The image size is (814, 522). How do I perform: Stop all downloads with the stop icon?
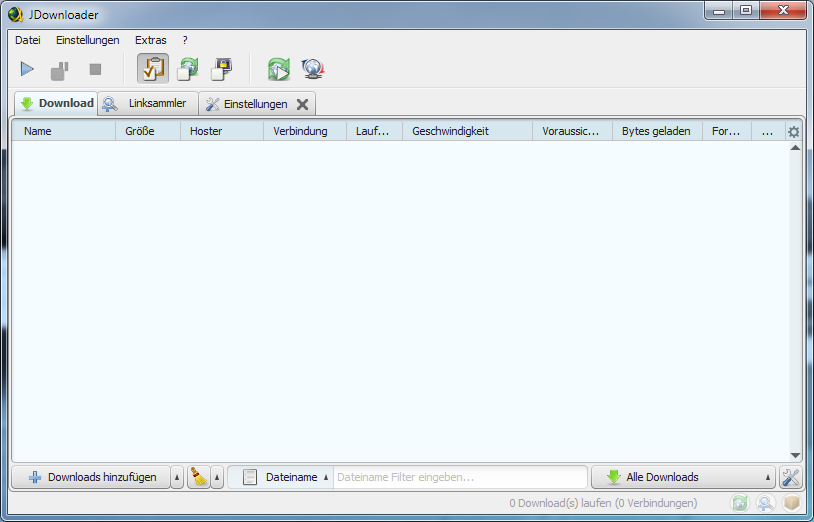pos(95,69)
